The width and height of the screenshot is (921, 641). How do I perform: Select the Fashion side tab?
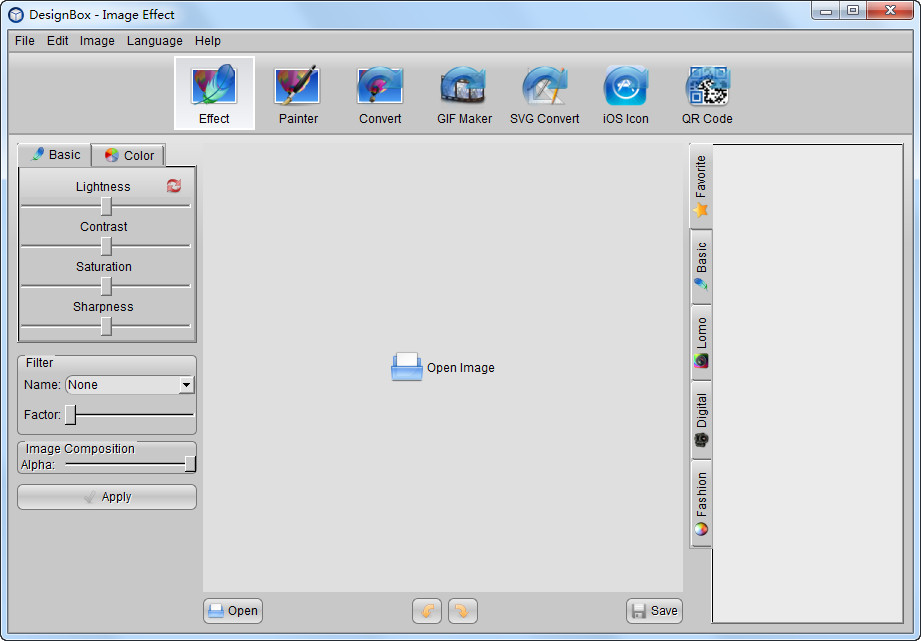coord(701,504)
